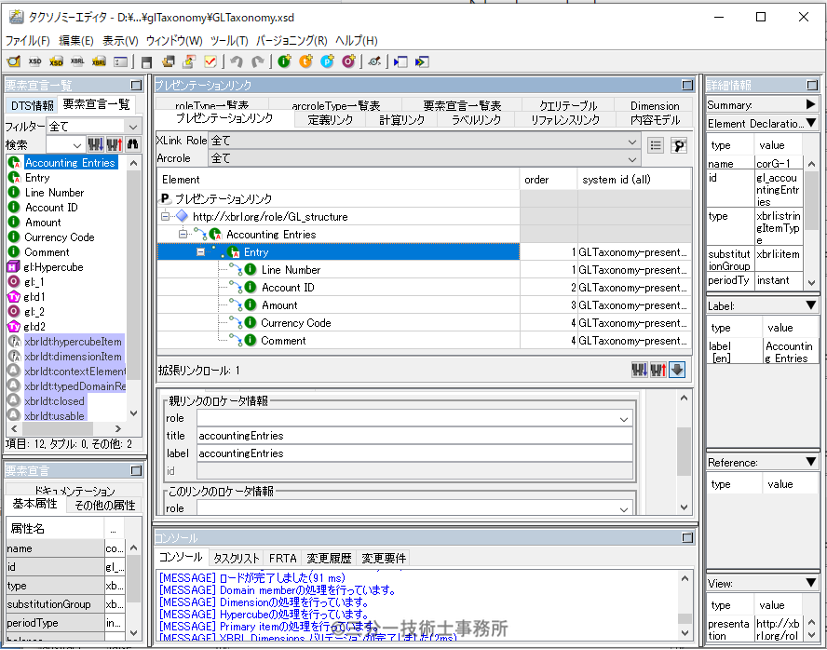Click the sort ascending icon beside 検索
Image resolution: width=827 pixels, height=650 pixels.
(114, 144)
